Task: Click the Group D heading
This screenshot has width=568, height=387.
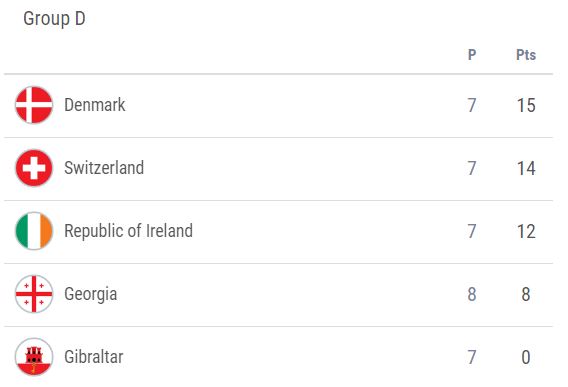Action: click(x=54, y=18)
